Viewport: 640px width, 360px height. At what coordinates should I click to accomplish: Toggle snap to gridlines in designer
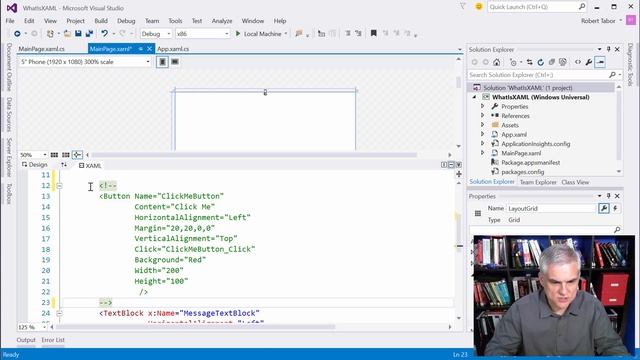(66, 155)
